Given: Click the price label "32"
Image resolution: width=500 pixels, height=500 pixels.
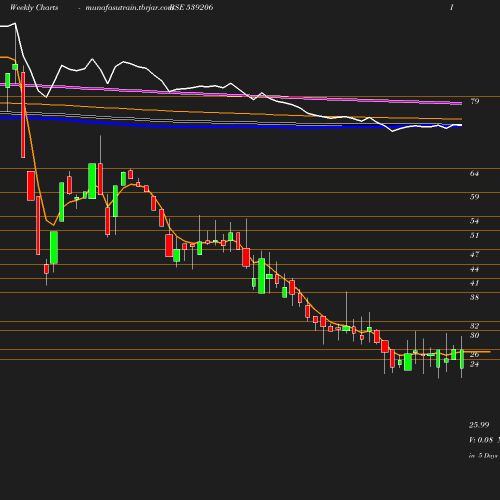Looking at the screenshot, I should (474, 326).
